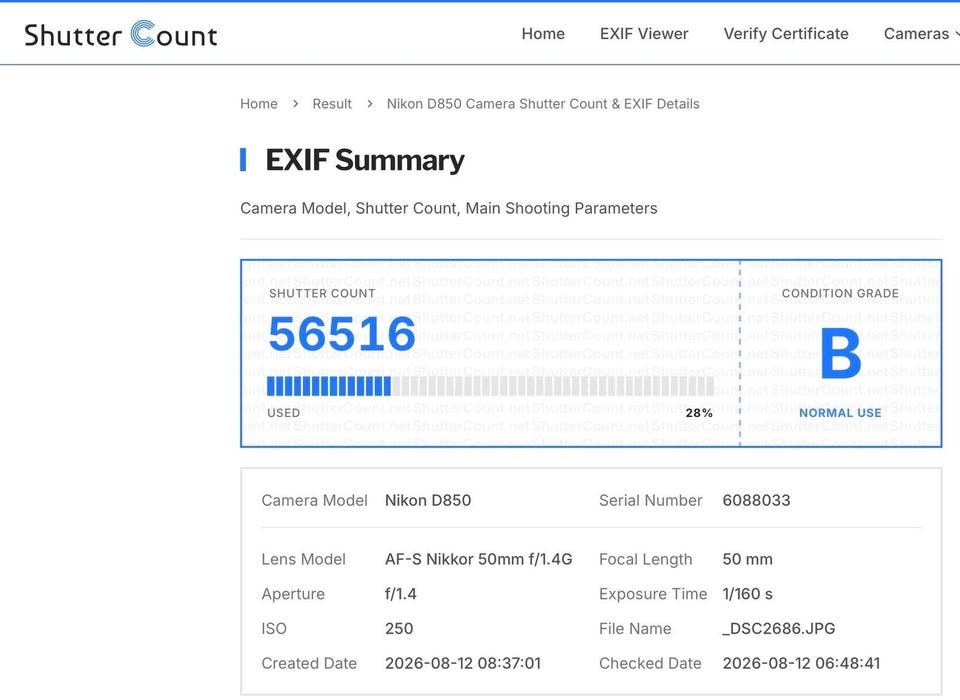This screenshot has width=960, height=700.
Task: Click the EXIF Summary heading
Action: click(x=364, y=160)
